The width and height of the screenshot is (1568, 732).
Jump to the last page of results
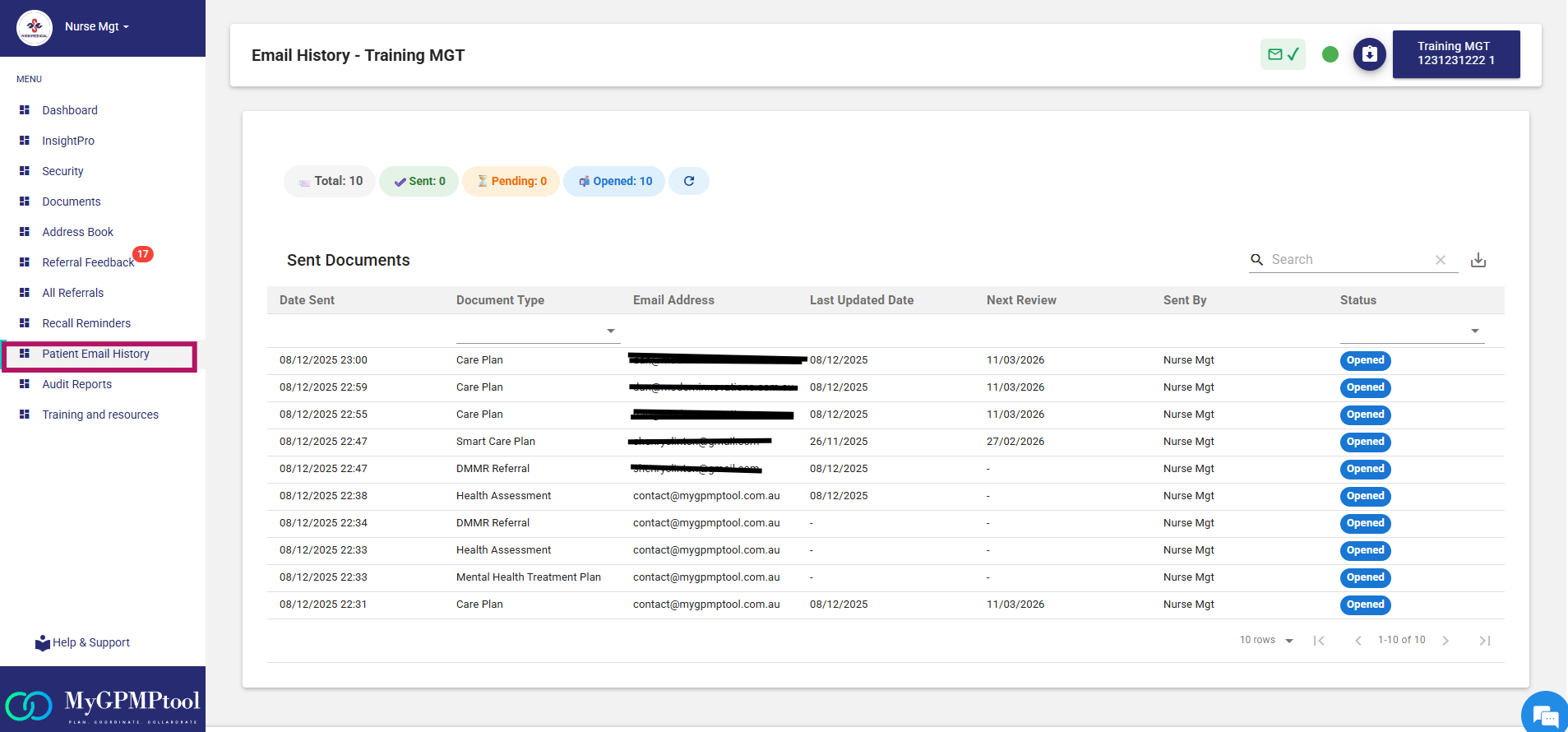point(1484,641)
